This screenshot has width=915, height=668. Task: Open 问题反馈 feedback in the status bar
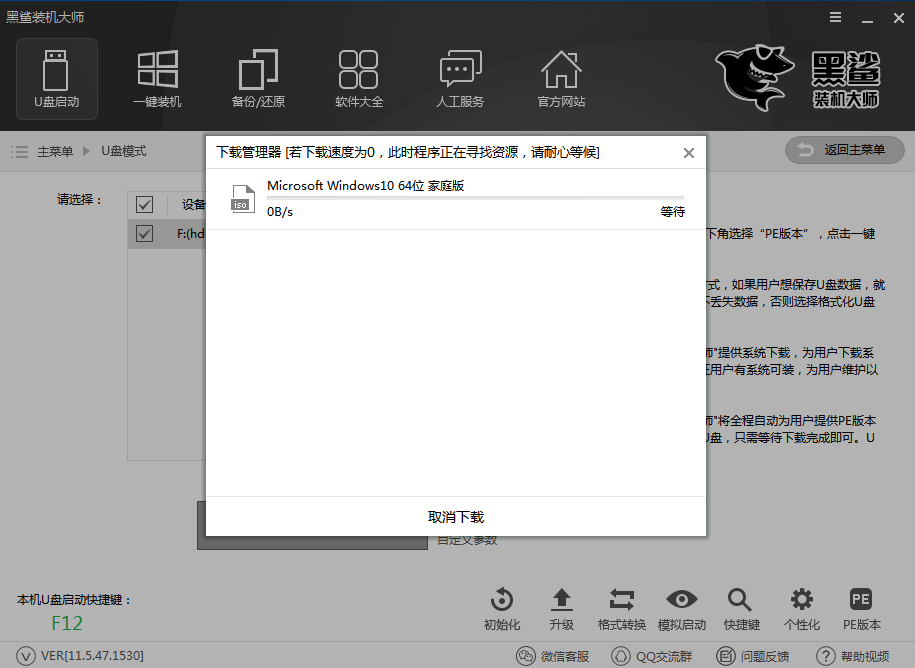(753, 656)
